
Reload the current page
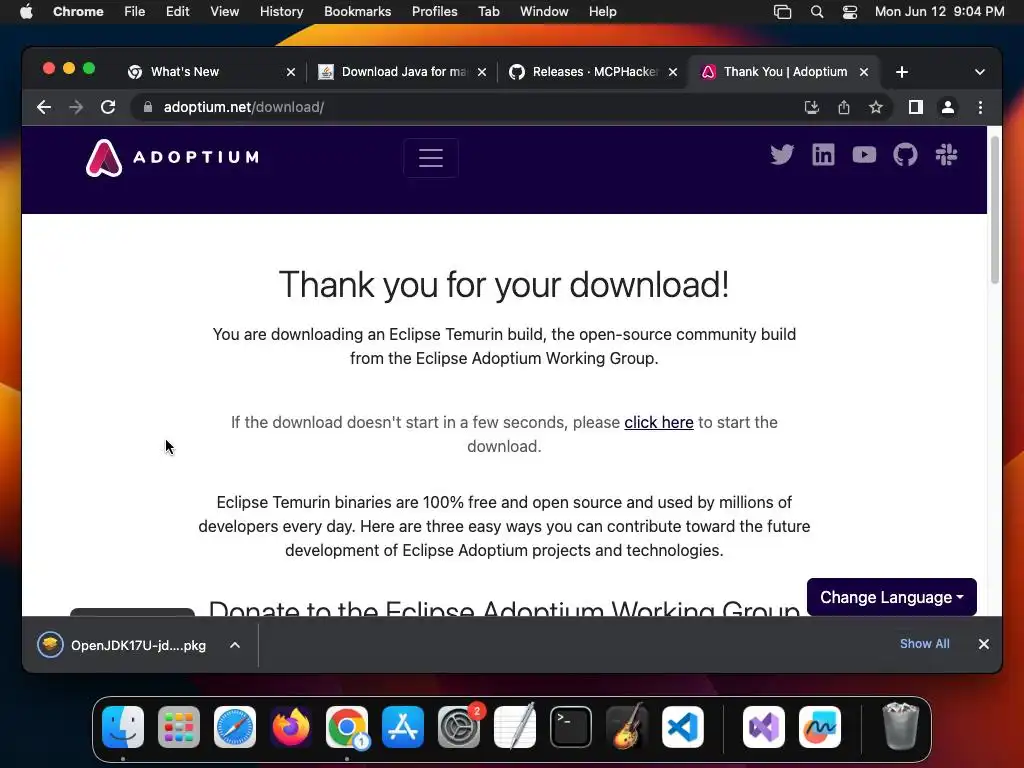tap(108, 107)
